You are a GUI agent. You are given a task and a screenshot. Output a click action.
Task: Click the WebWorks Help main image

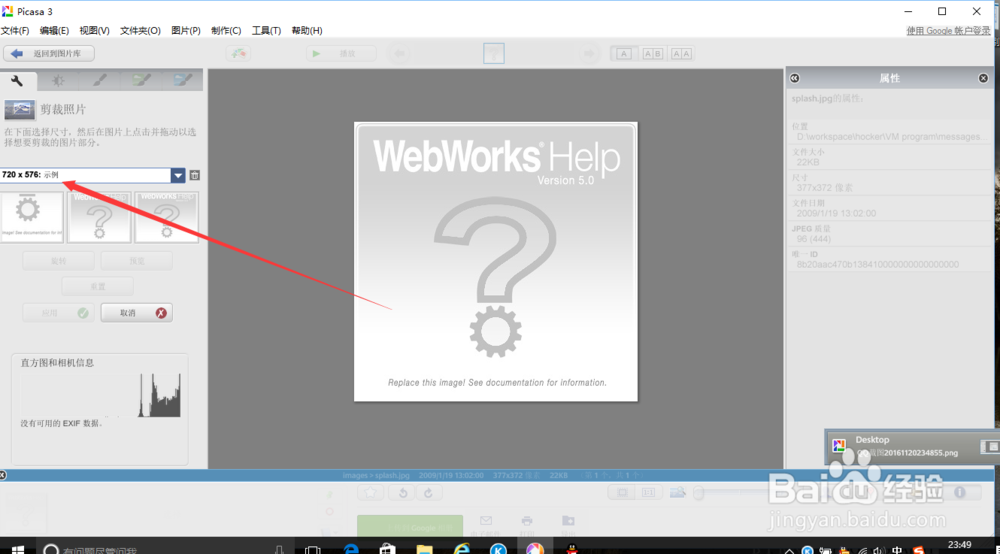point(496,262)
